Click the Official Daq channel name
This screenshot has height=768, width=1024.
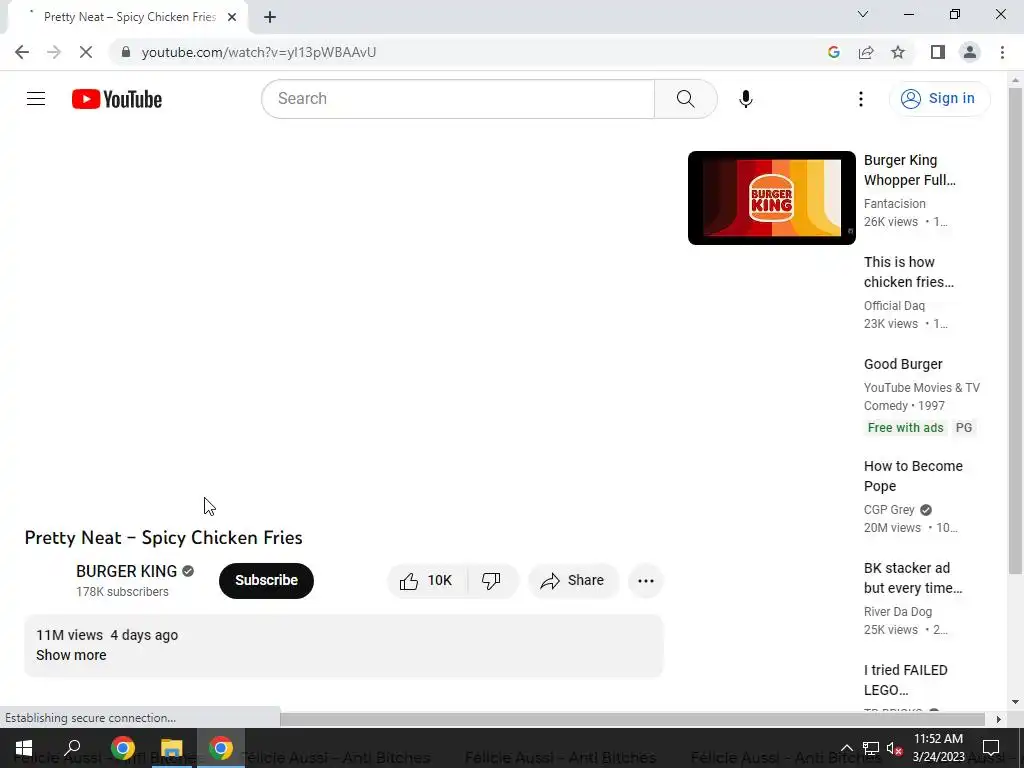click(x=894, y=306)
